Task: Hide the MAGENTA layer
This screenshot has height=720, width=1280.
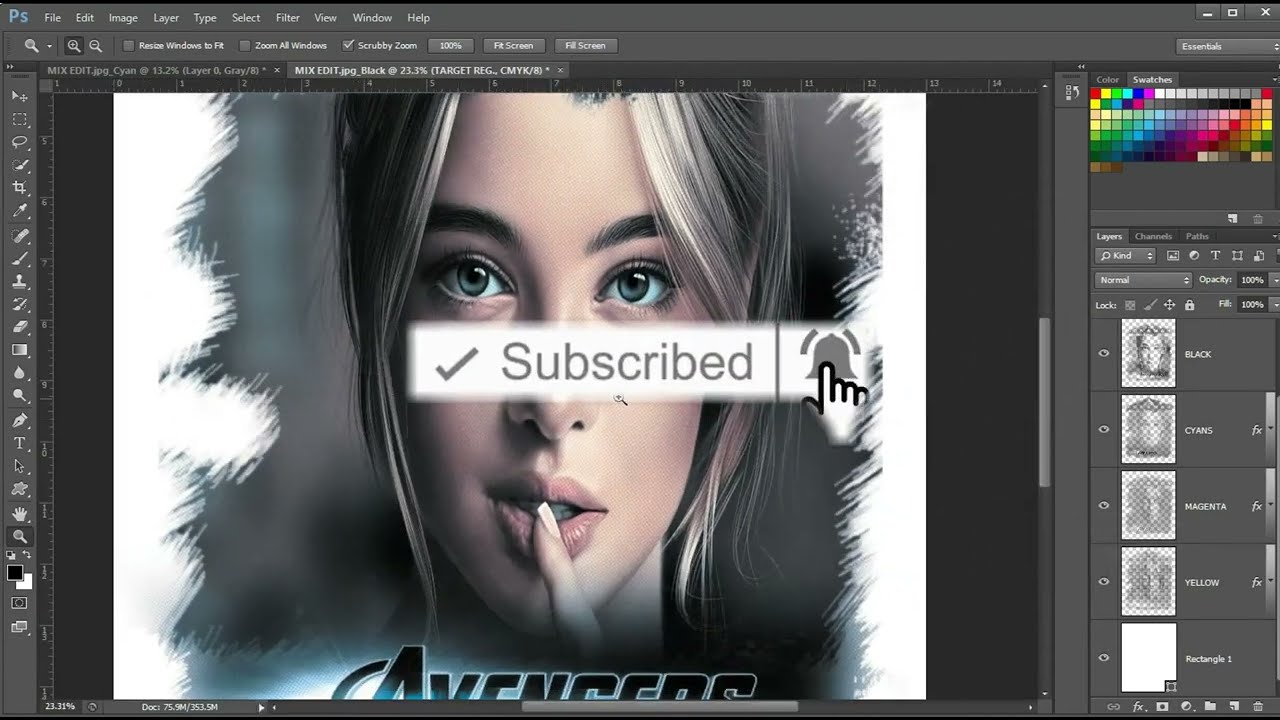Action: [x=1104, y=506]
